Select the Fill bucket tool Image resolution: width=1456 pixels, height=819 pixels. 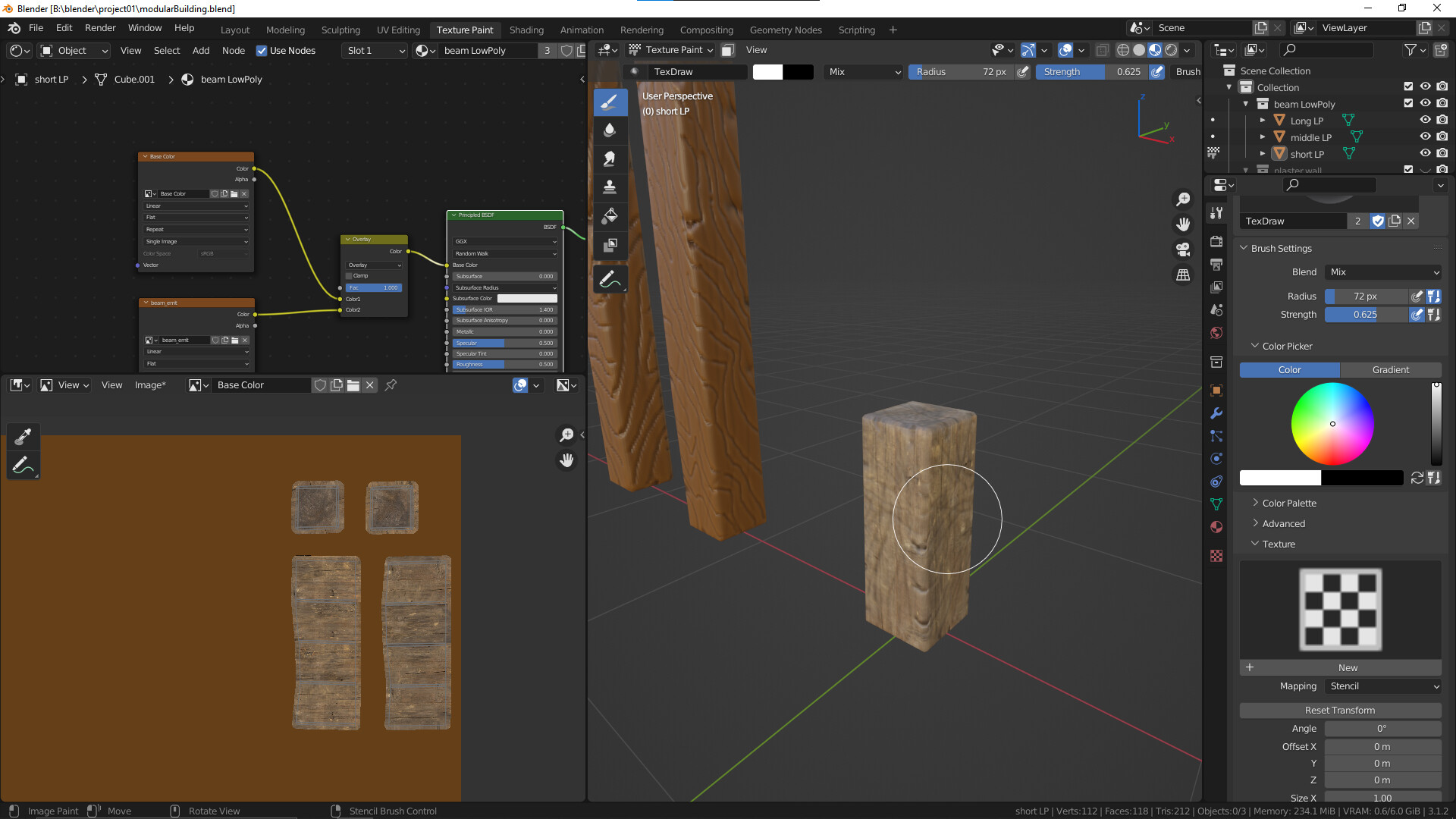coord(610,216)
